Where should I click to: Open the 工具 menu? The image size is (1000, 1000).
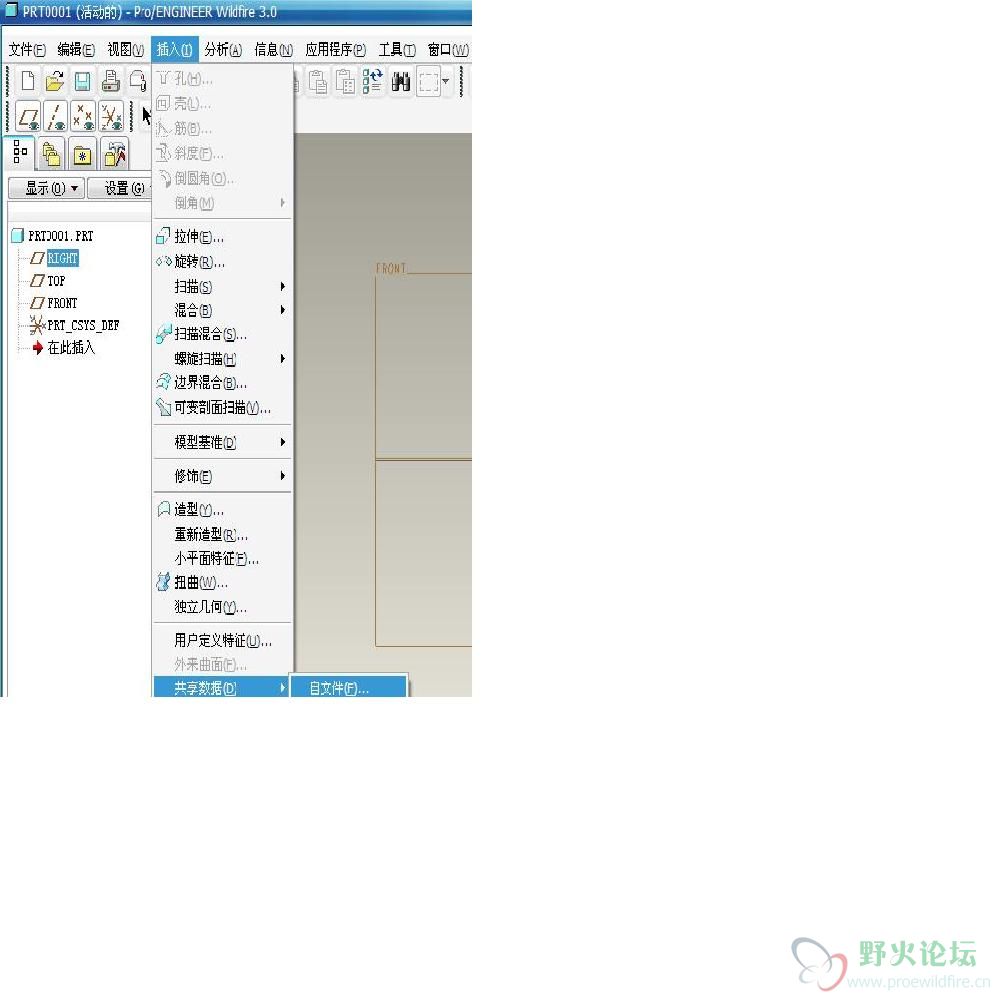[x=397, y=49]
